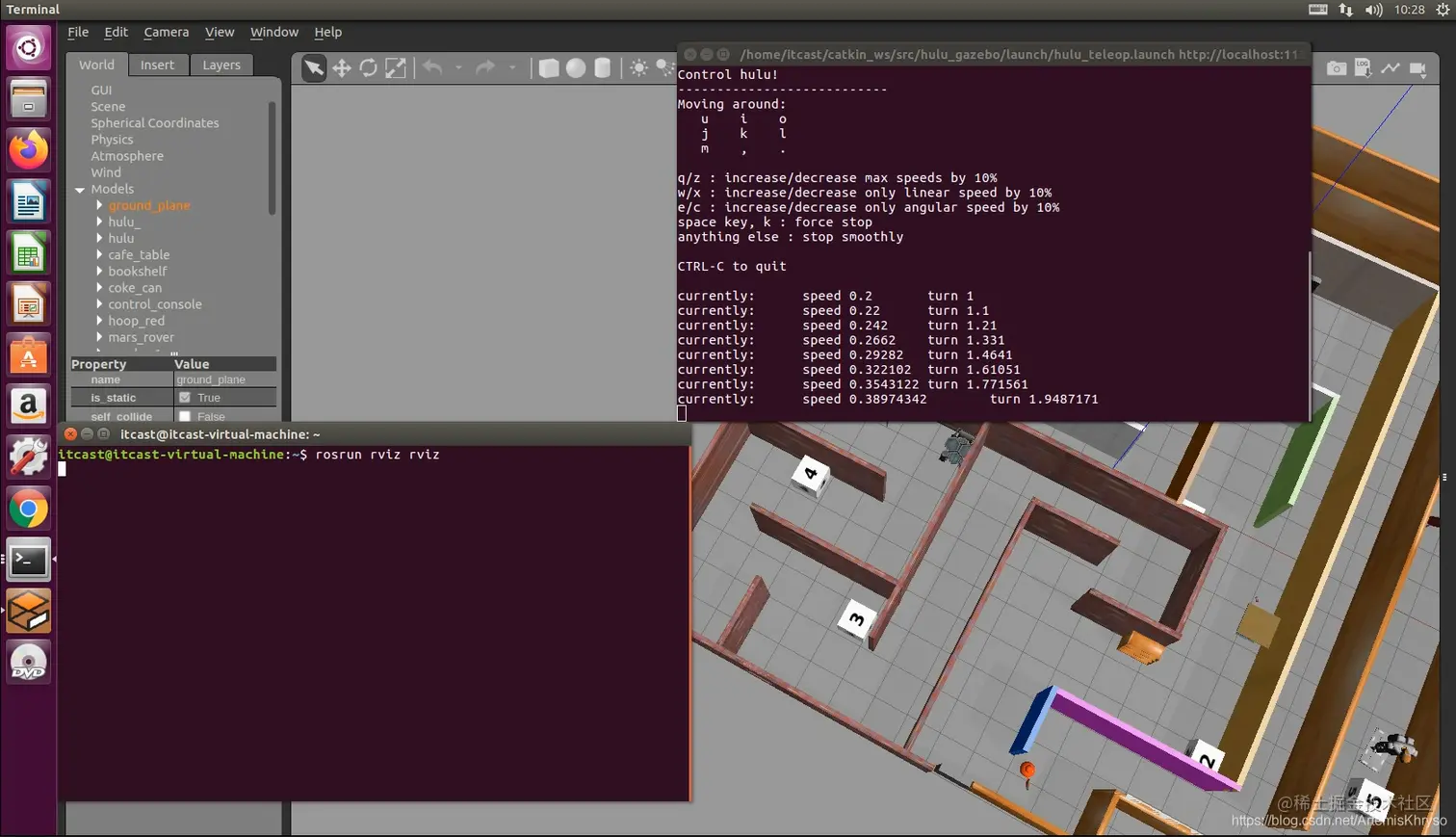Open the File menu

tap(78, 32)
